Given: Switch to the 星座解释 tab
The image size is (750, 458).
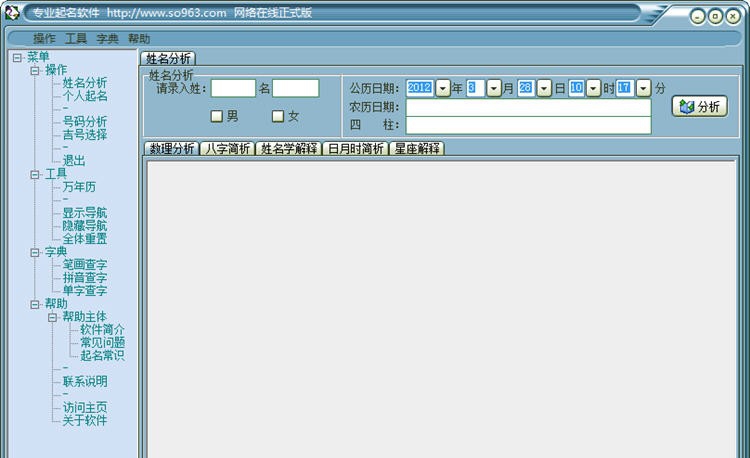Looking at the screenshot, I should tap(417, 149).
